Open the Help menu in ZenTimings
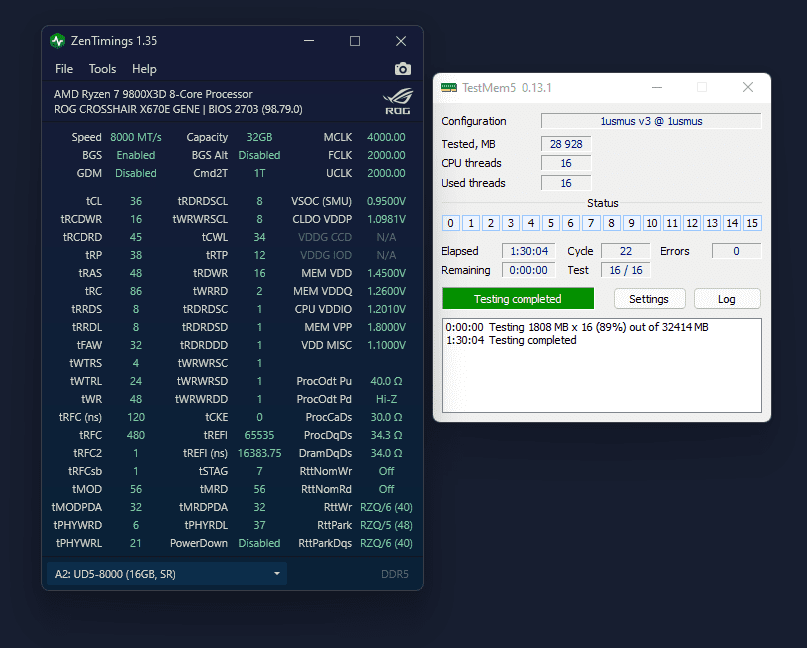Viewport: 807px width, 648px height. pos(144,69)
